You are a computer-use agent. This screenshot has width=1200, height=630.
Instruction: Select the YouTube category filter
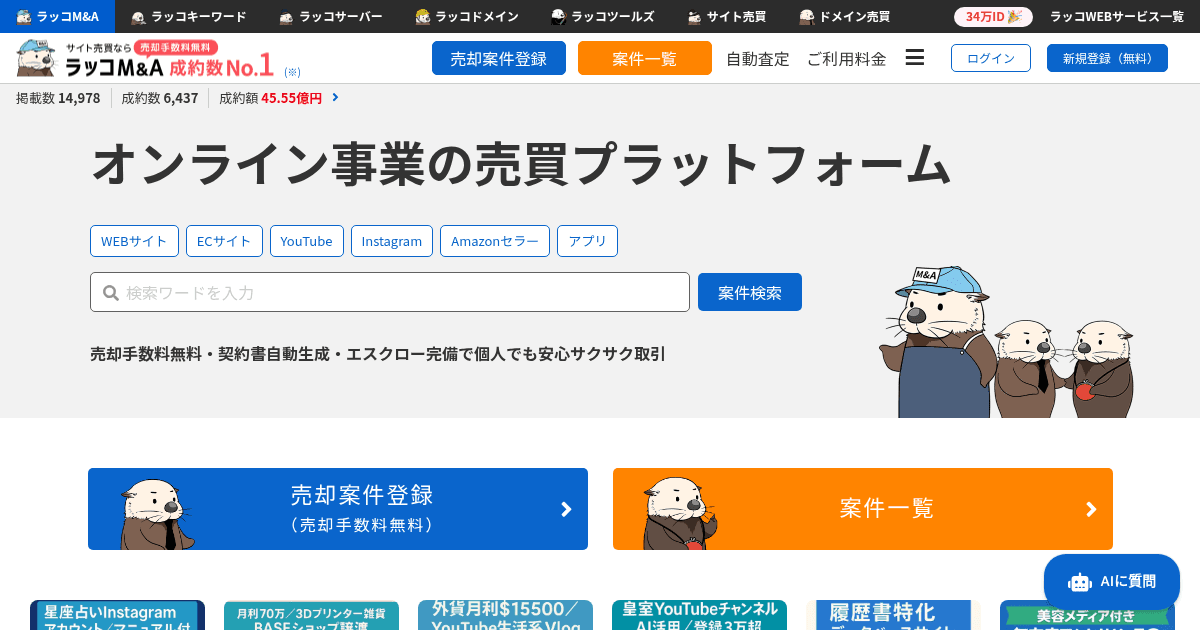tap(306, 241)
